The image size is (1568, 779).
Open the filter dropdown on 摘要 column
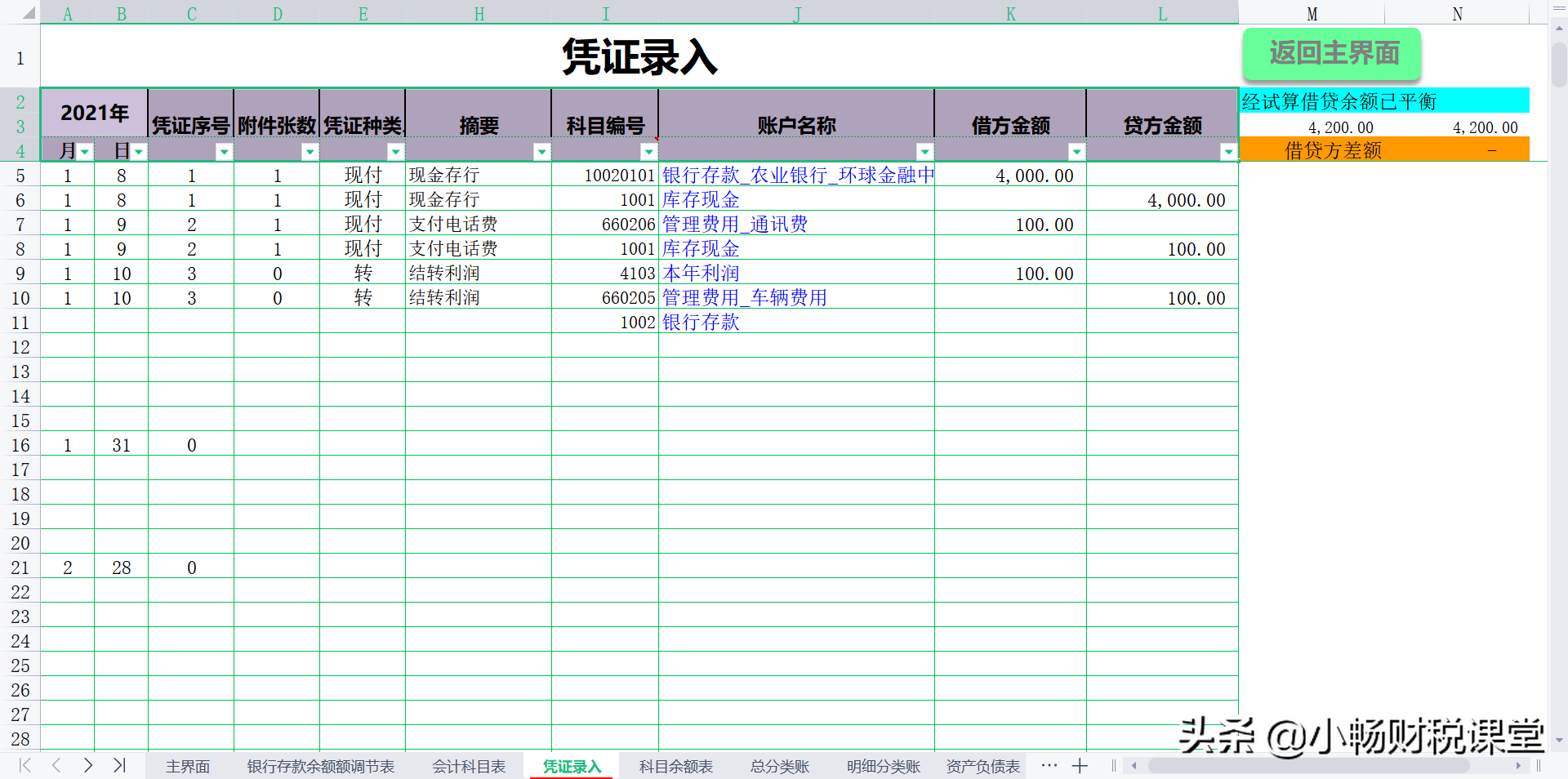point(541,151)
